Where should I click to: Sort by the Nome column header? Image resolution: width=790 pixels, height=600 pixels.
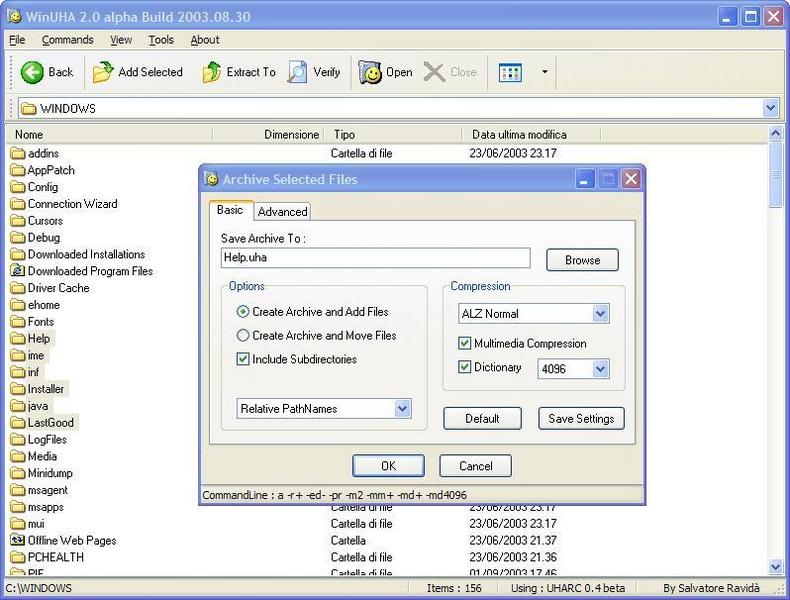point(110,135)
